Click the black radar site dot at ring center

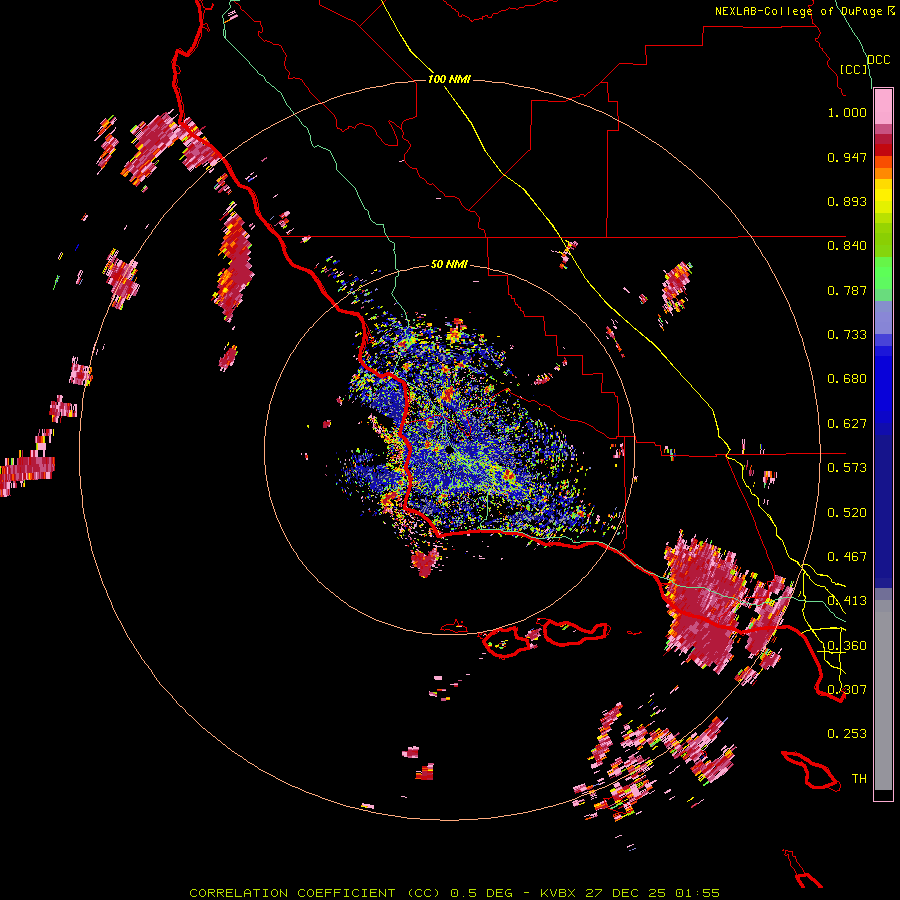click(x=449, y=451)
